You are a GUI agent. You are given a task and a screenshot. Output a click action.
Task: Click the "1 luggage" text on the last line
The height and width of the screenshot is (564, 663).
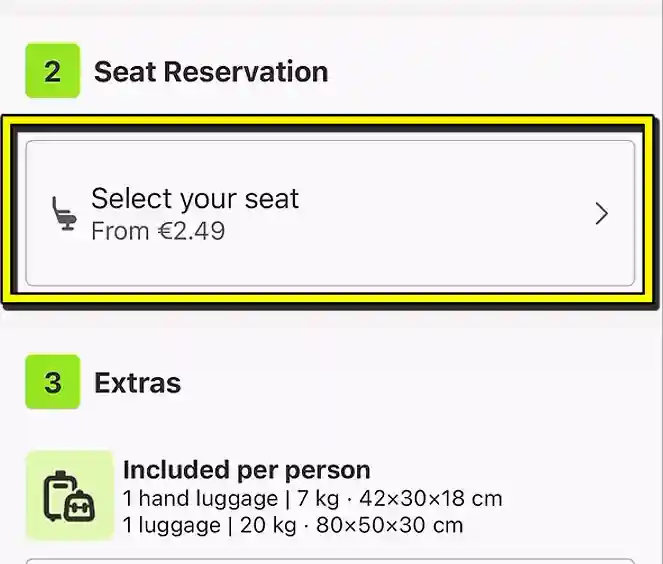[163, 524]
